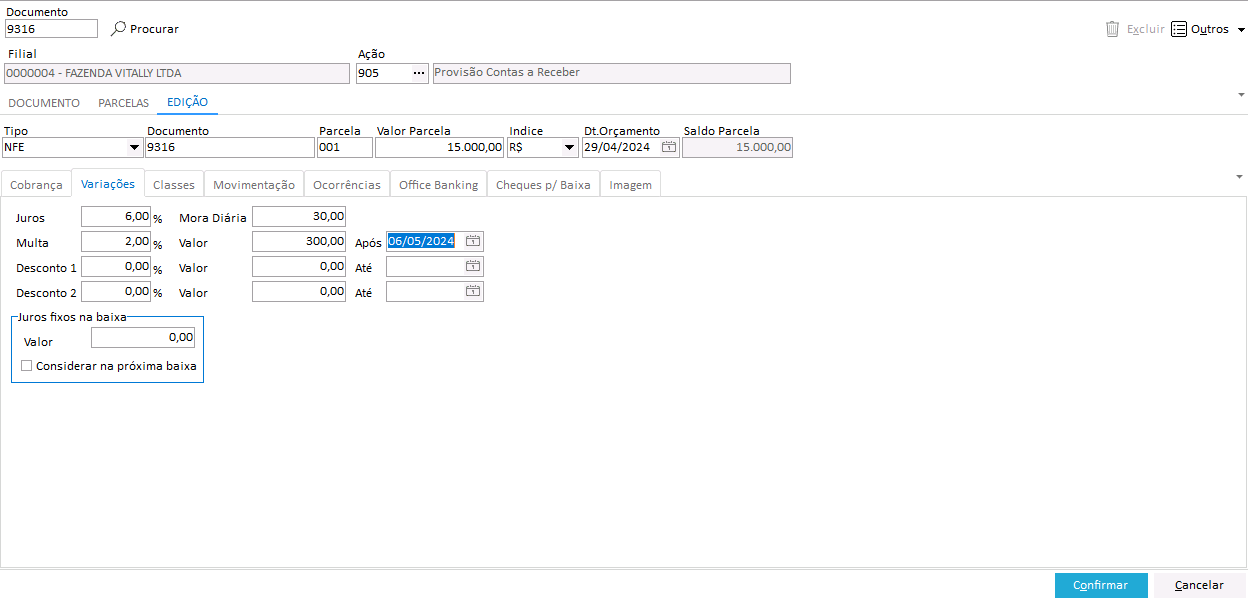
Task: Click the Desconto 1 Valor field
Action: 299,266
